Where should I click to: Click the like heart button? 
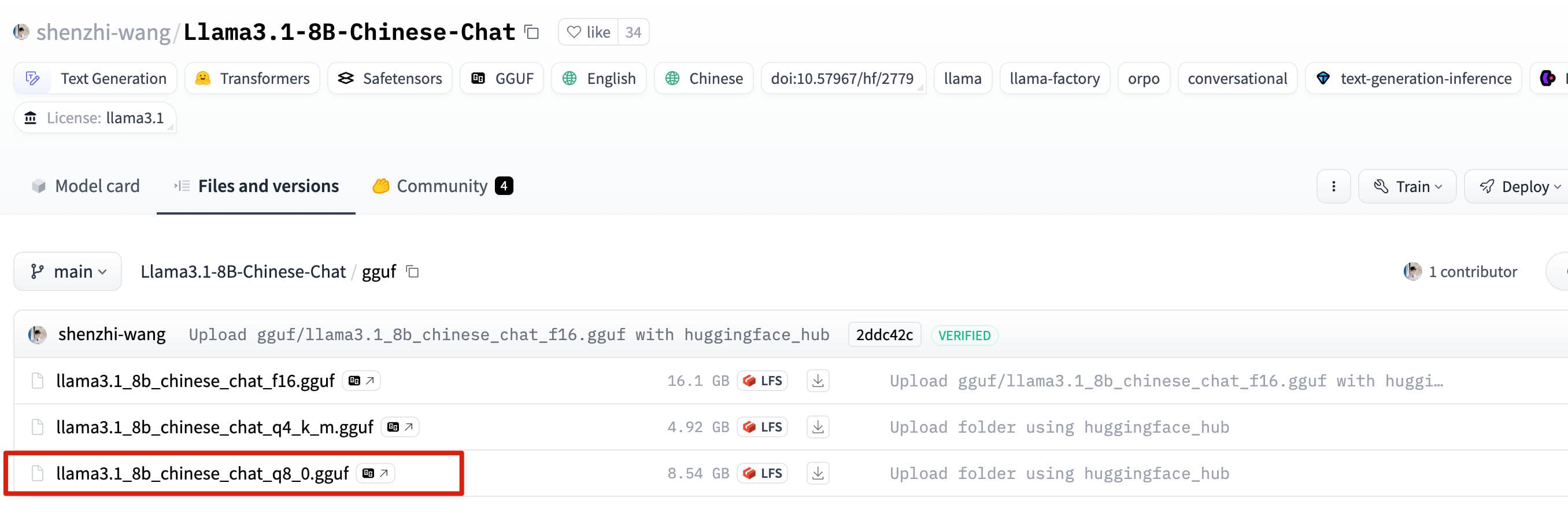click(588, 32)
